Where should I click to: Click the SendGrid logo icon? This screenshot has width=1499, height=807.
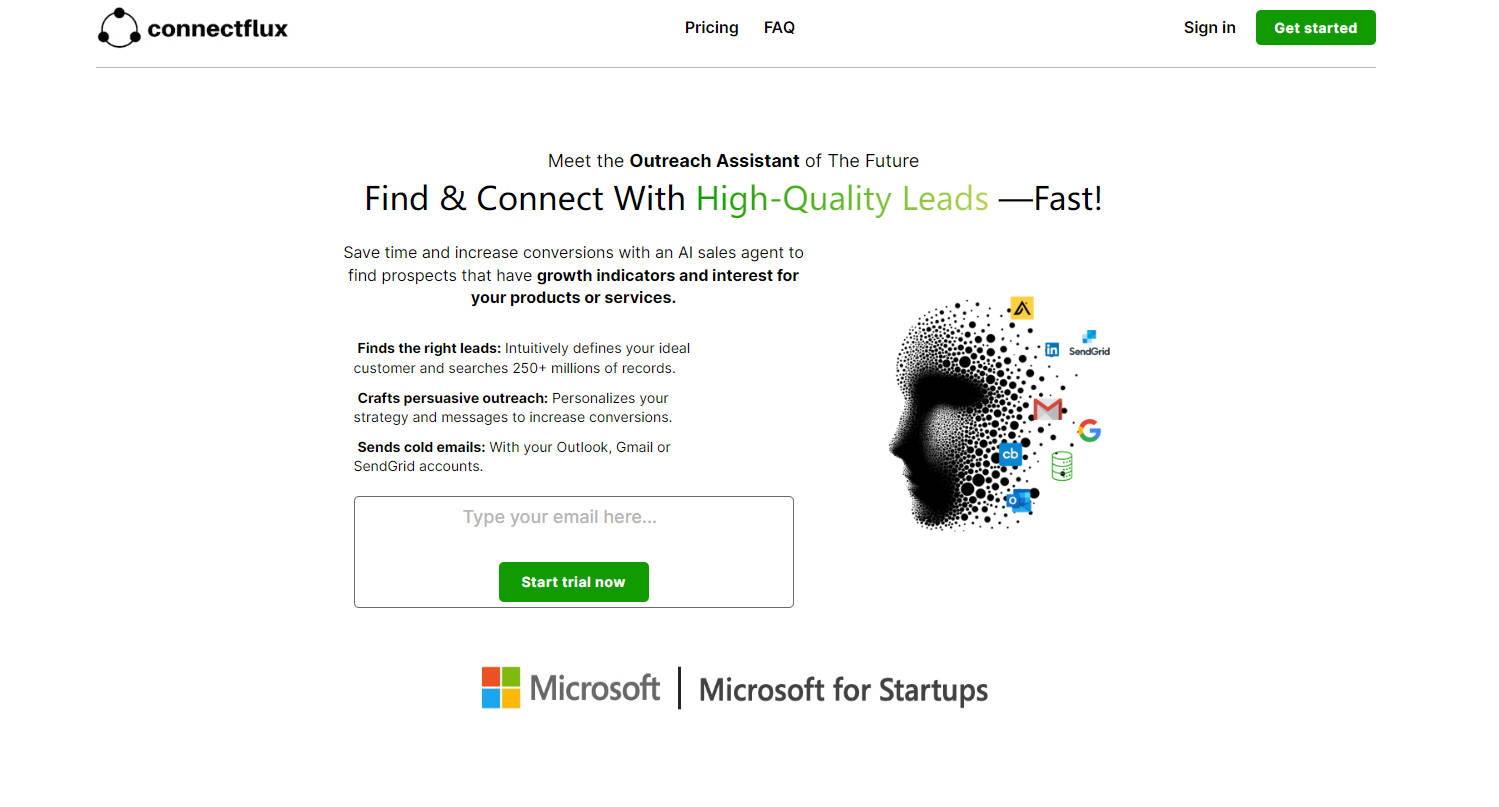[1089, 343]
